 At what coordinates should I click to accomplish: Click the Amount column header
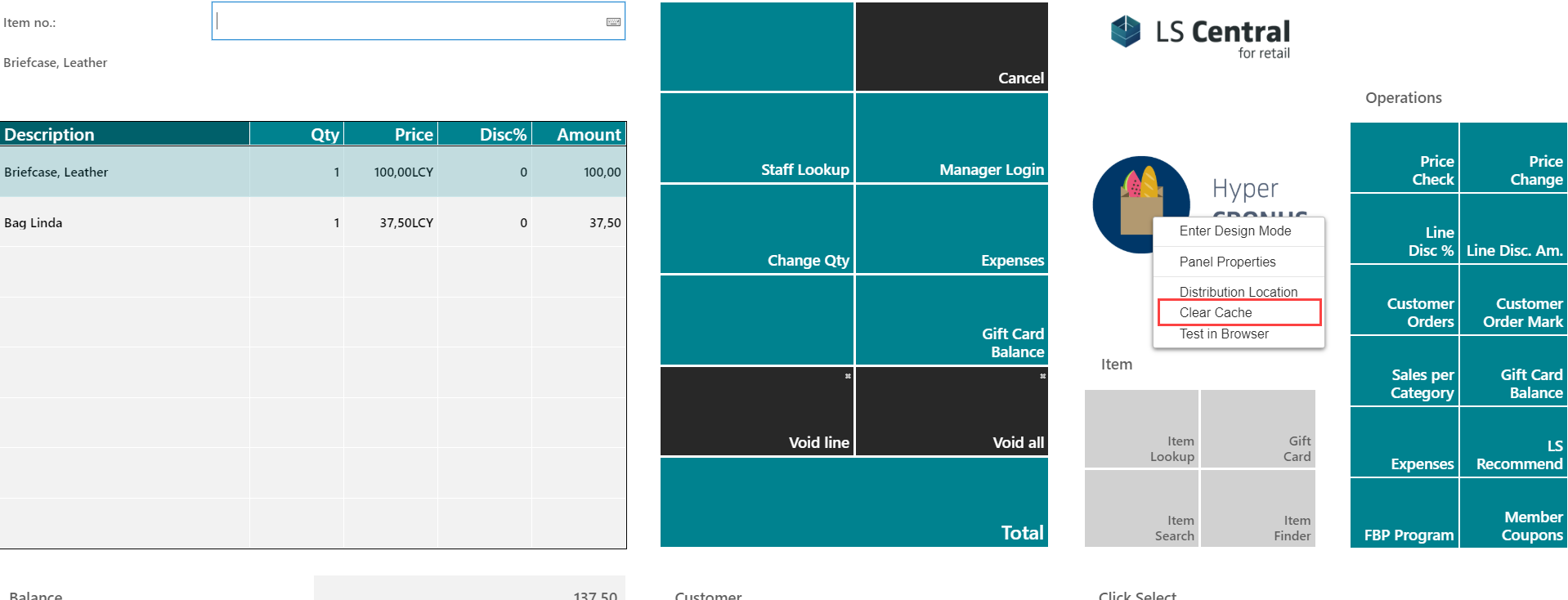579,134
